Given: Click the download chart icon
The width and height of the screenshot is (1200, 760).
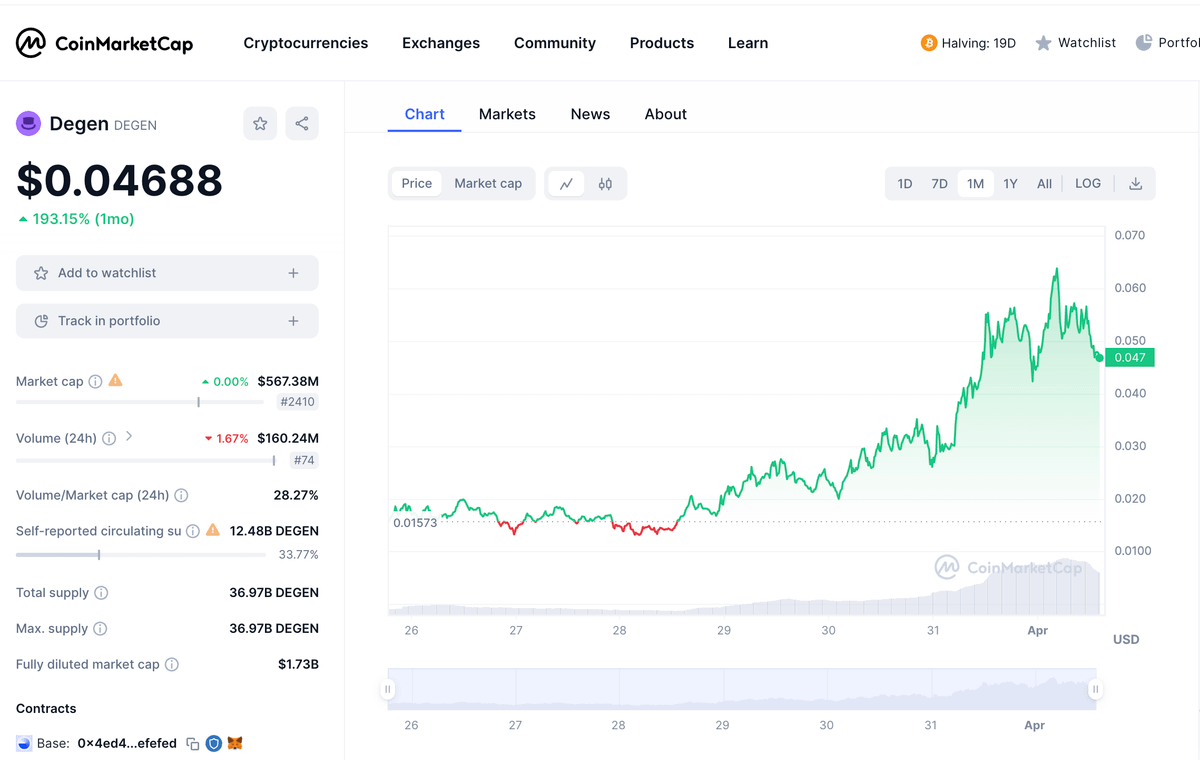Looking at the screenshot, I should pyautogui.click(x=1135, y=184).
